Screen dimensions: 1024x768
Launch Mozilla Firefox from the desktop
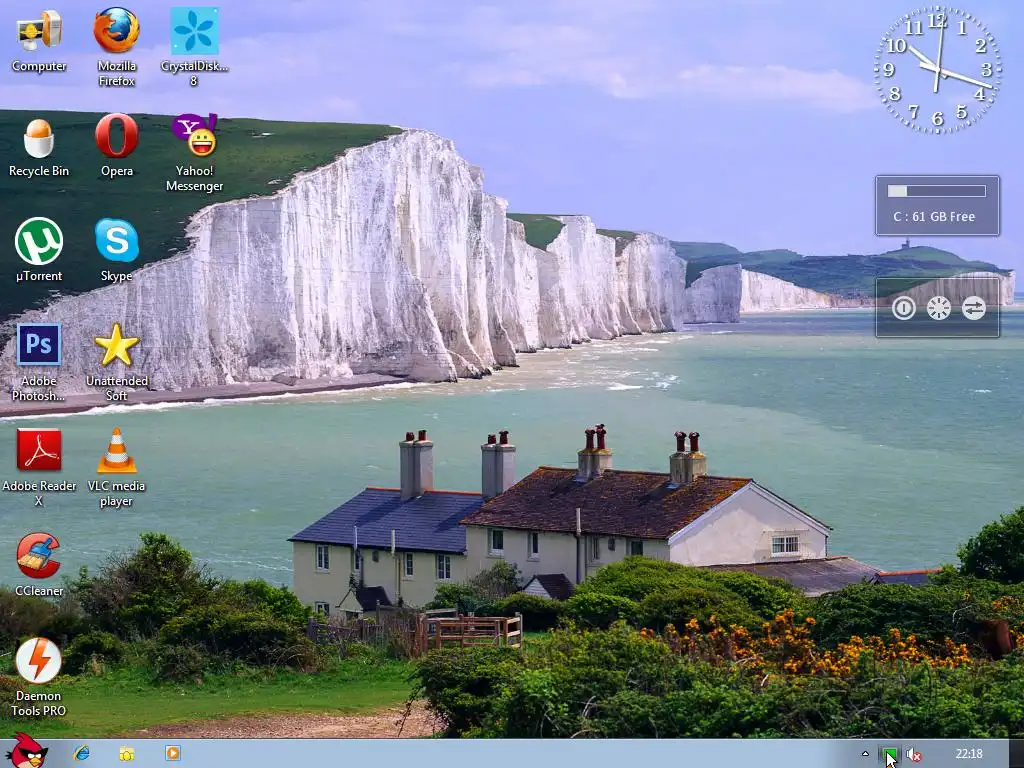(116, 47)
